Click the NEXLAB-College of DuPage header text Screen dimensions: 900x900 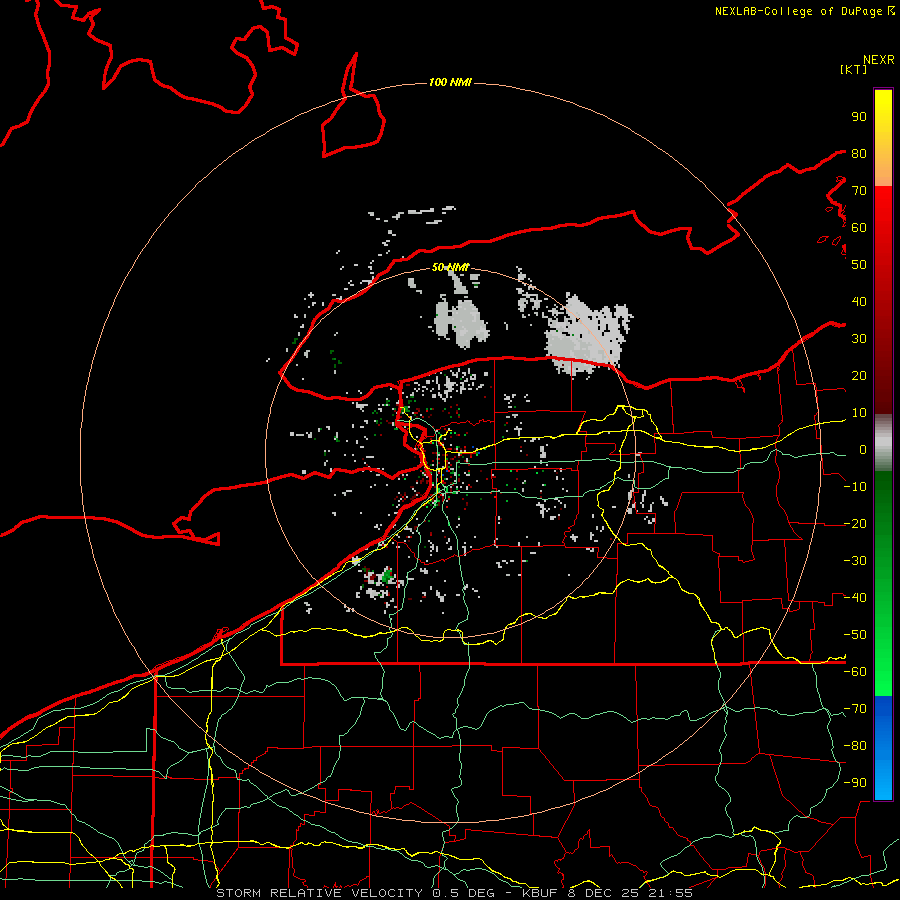tap(798, 11)
